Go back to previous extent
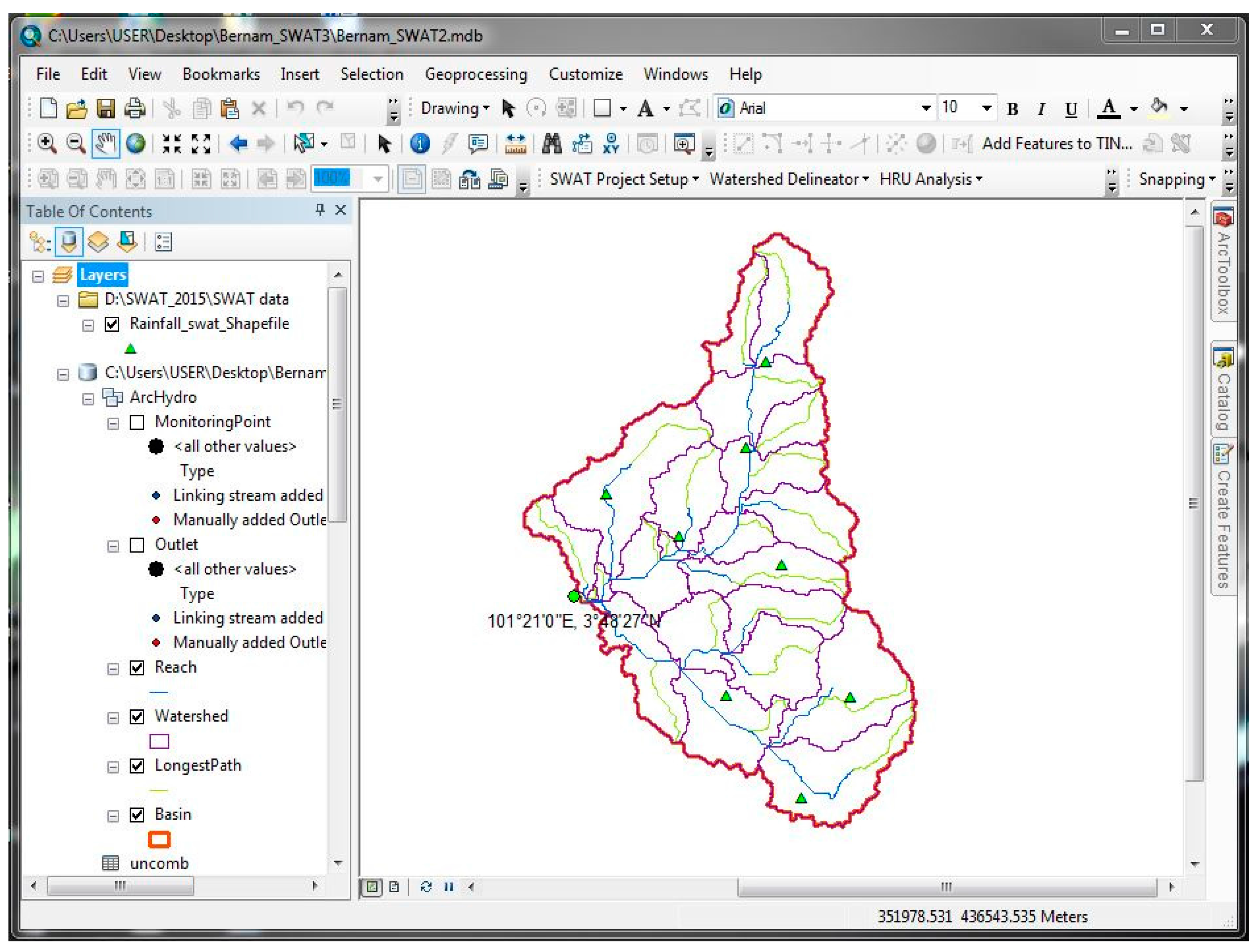This screenshot has height=952, width=1257. [238, 144]
